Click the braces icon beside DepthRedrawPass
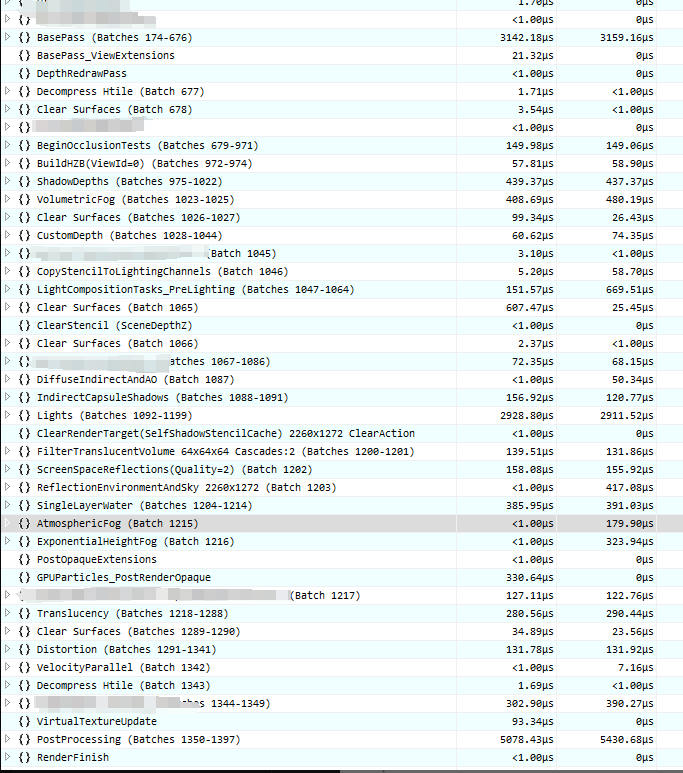 pos(25,73)
